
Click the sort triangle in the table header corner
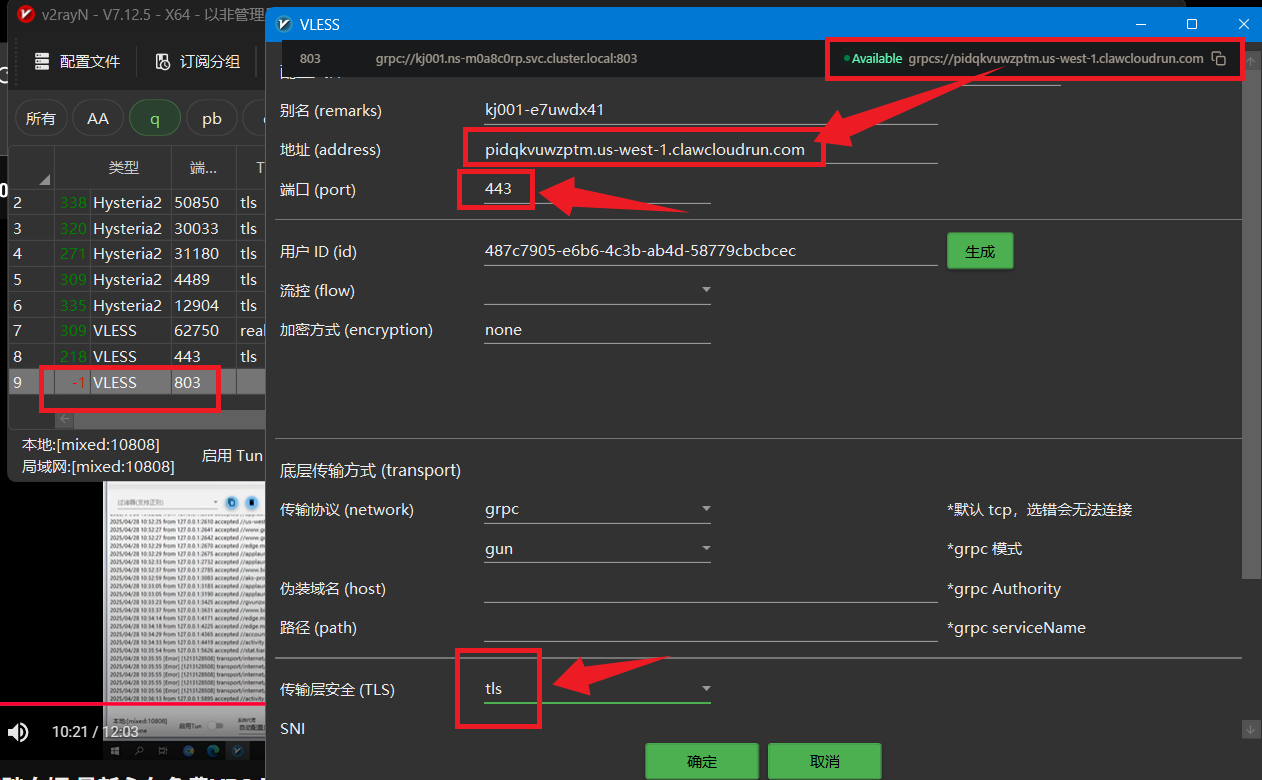[44, 180]
